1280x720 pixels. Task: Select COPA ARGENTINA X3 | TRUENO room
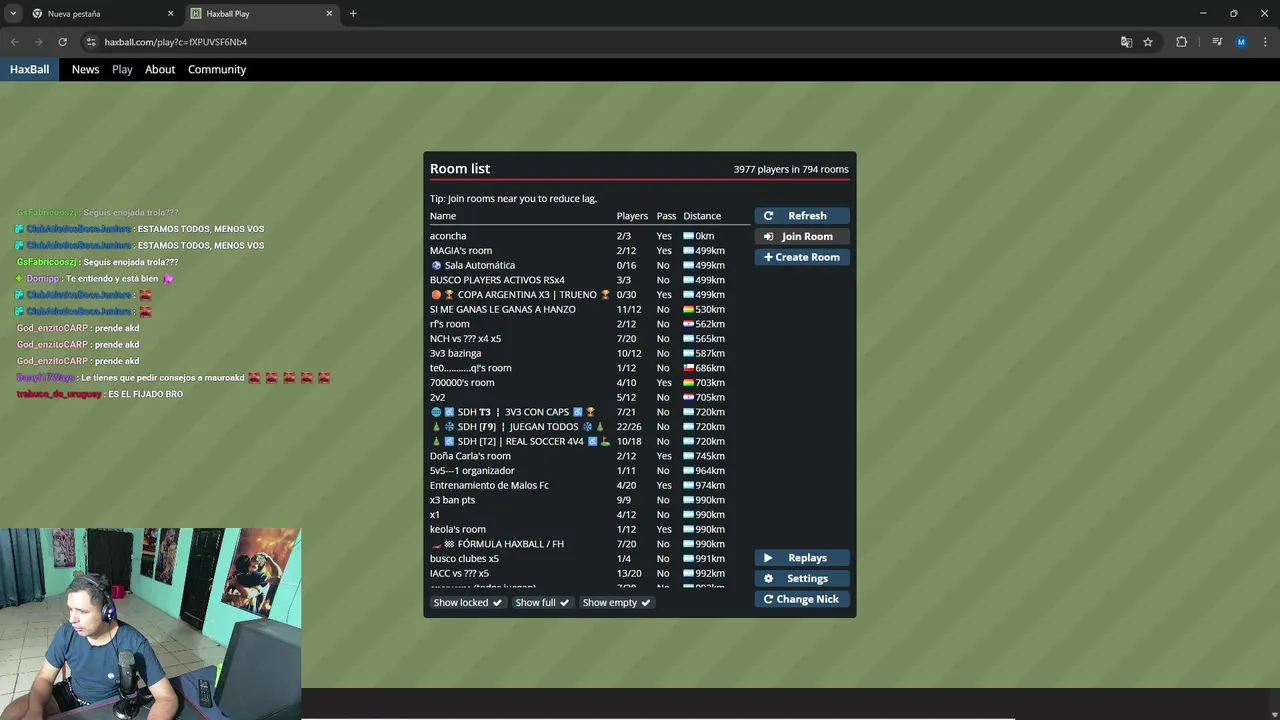(590, 295)
